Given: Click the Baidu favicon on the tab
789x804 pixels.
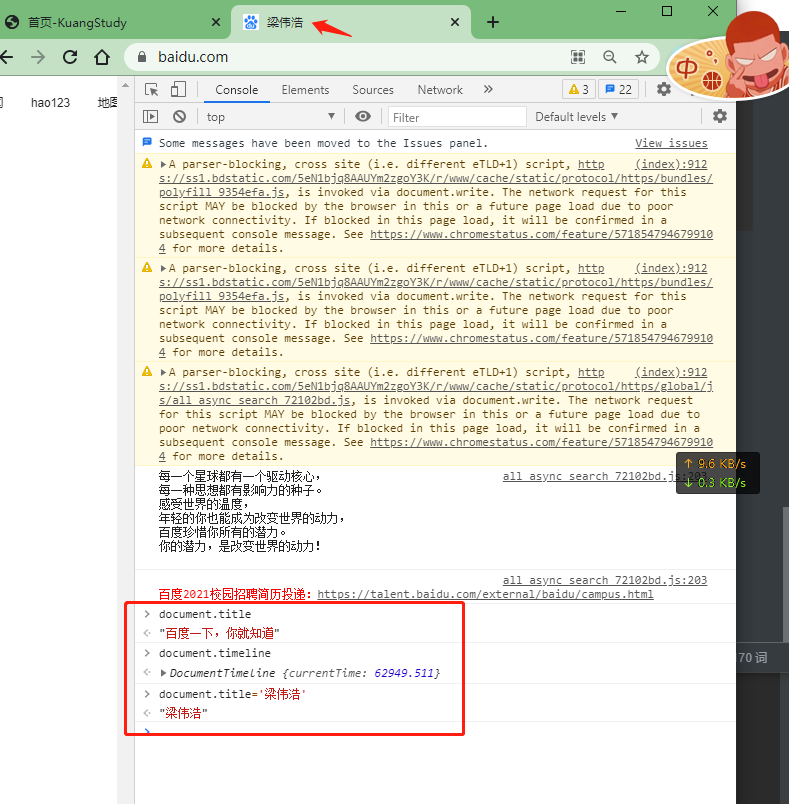Looking at the screenshot, I should point(250,22).
